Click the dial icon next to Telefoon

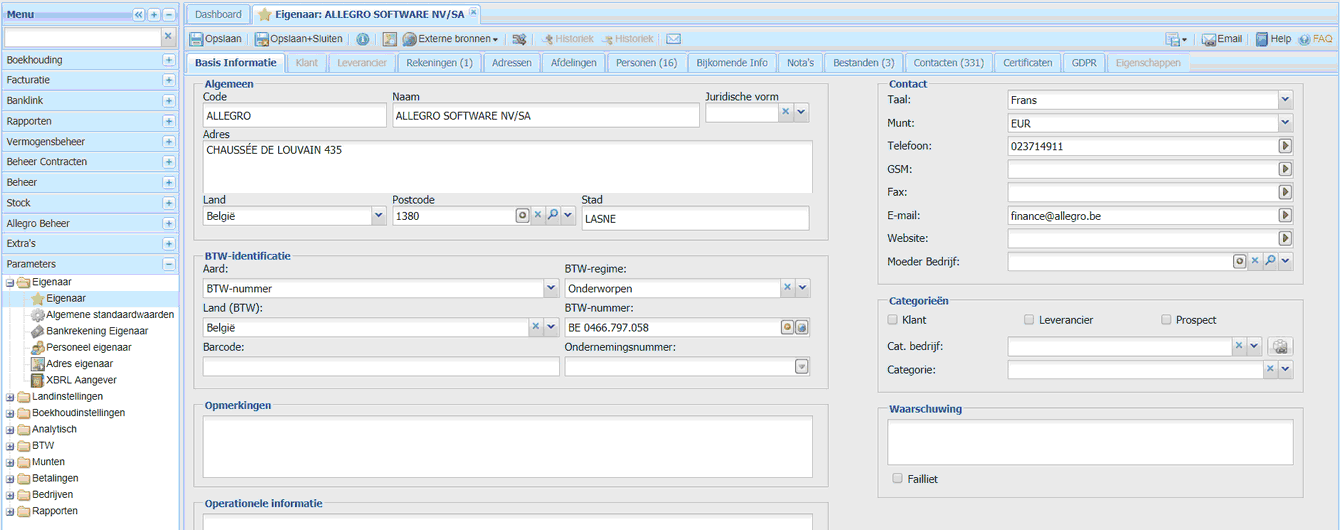[x=1286, y=146]
